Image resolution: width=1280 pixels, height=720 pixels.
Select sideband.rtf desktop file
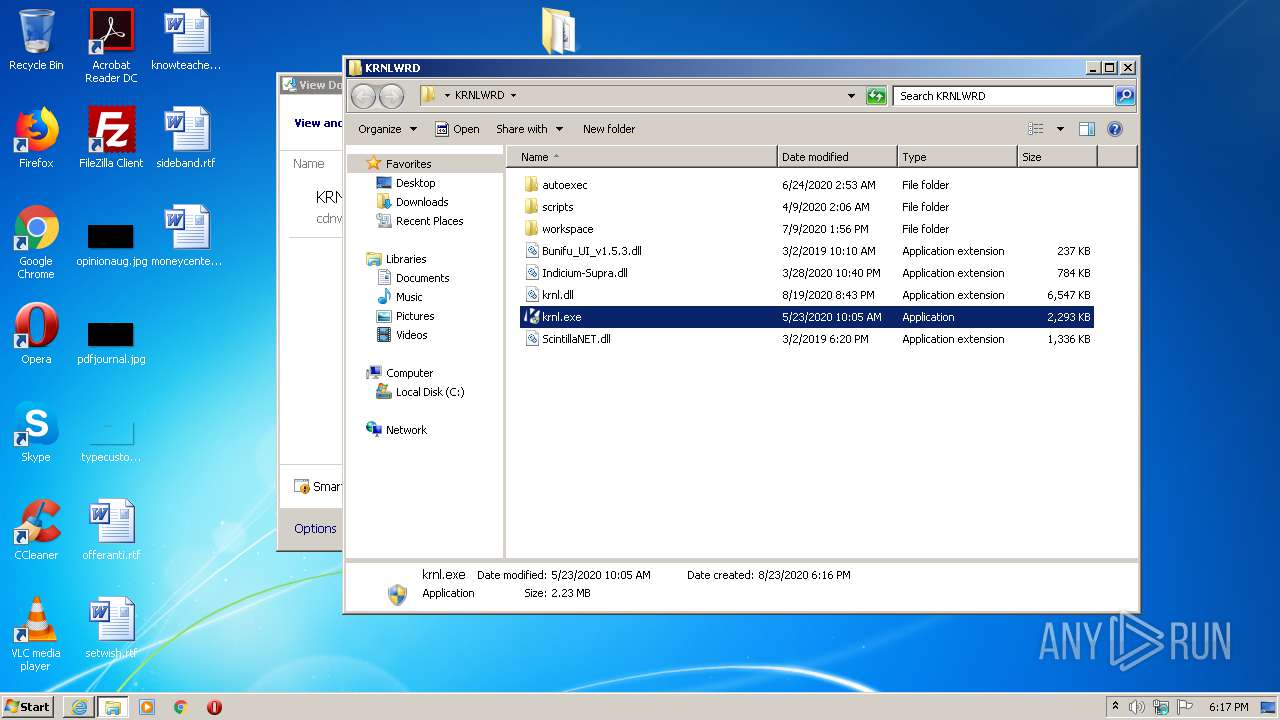point(186,138)
